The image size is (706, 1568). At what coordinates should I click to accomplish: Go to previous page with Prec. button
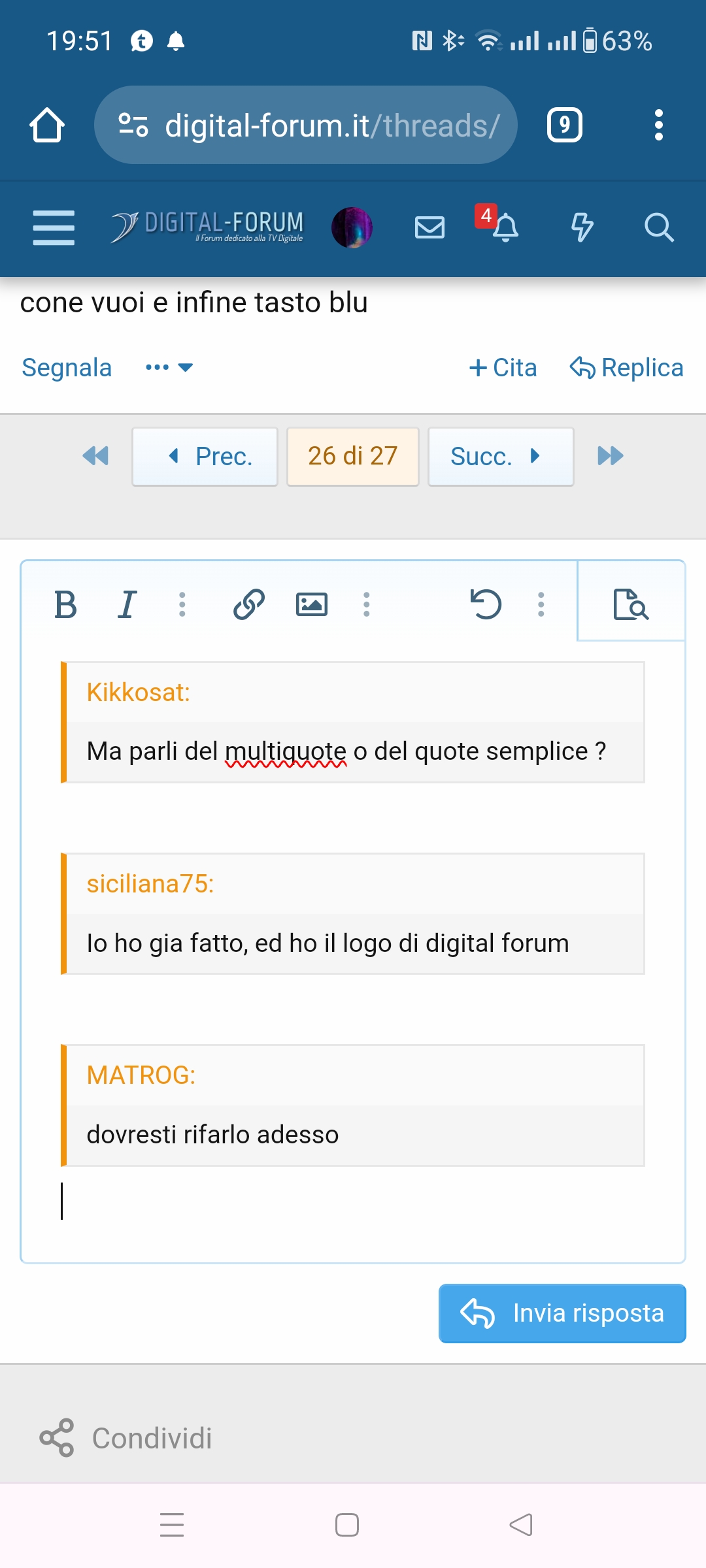pos(205,456)
